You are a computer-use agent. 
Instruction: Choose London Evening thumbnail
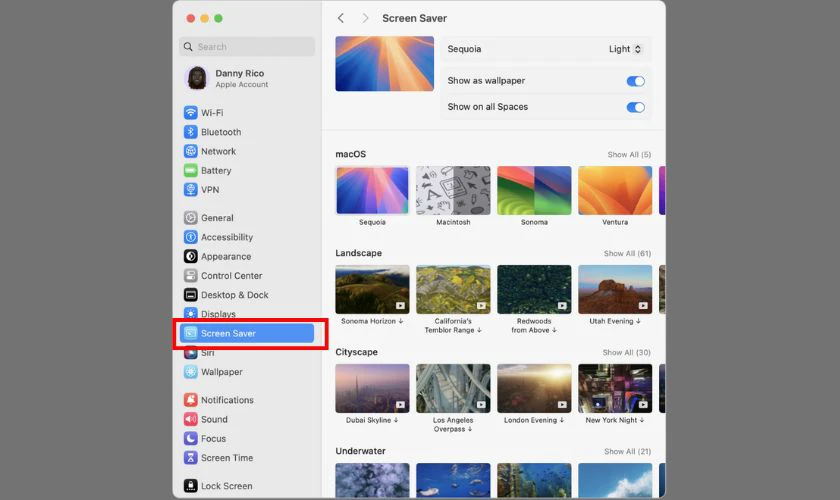point(534,389)
